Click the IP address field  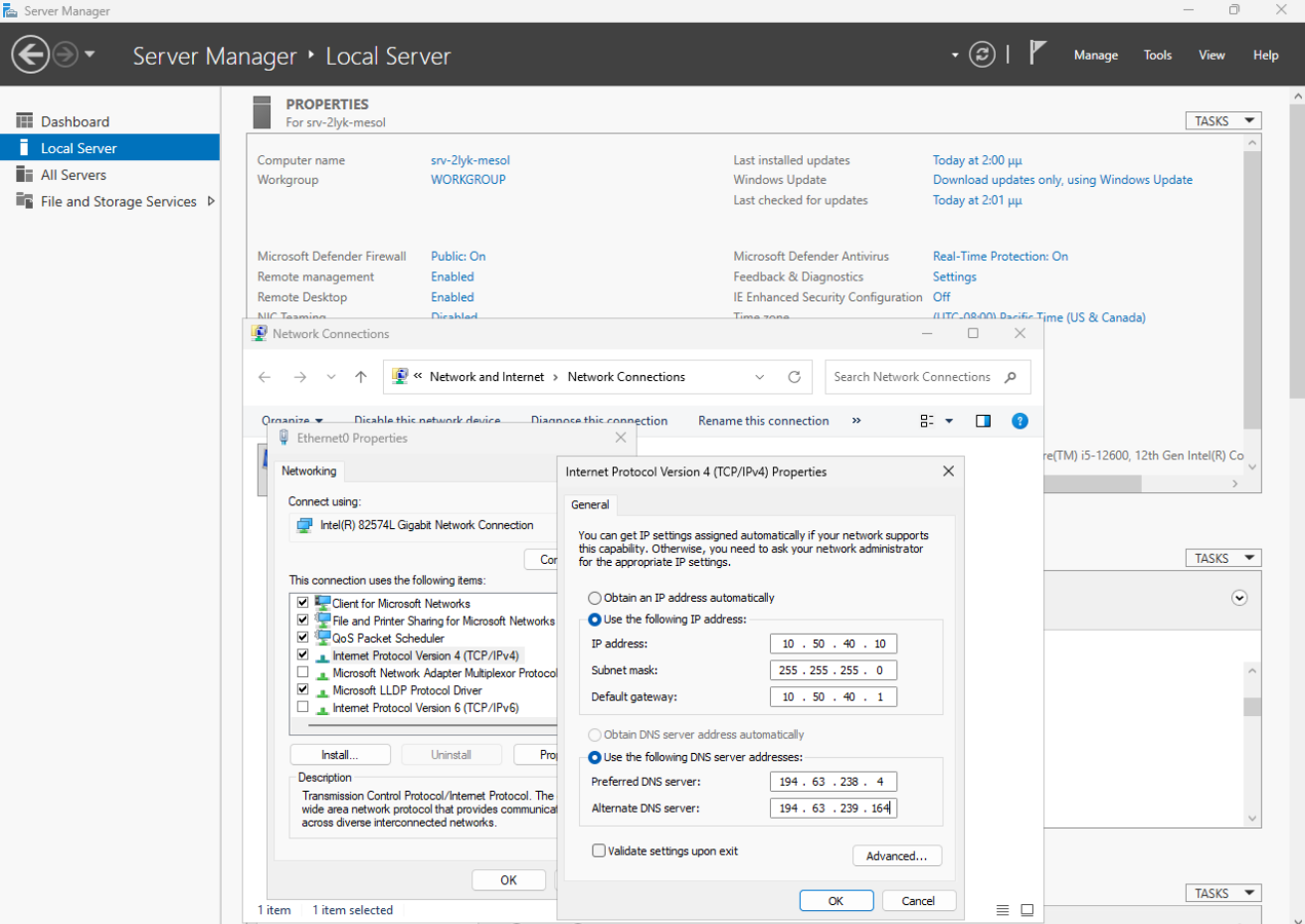pyautogui.click(x=834, y=644)
